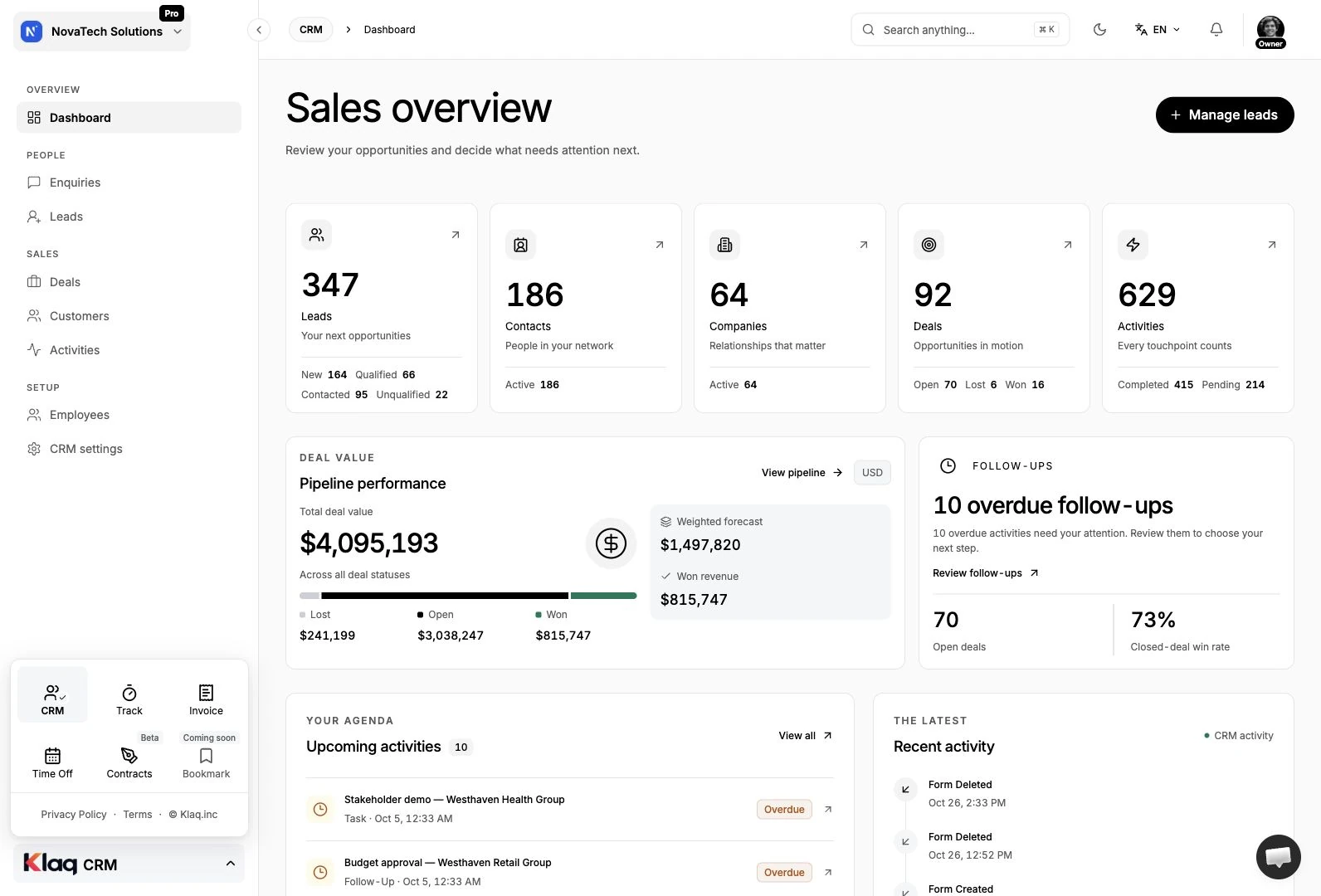Focus the Search anything field
1321x896 pixels.
tap(960, 30)
